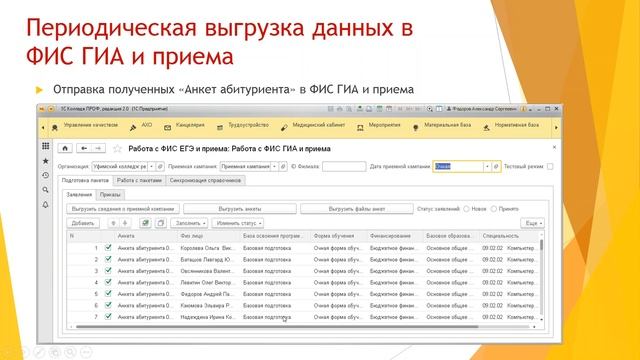Uncheck row 4 Левитин Олег checkbox
The height and width of the screenshot is (360, 640).
point(108,282)
